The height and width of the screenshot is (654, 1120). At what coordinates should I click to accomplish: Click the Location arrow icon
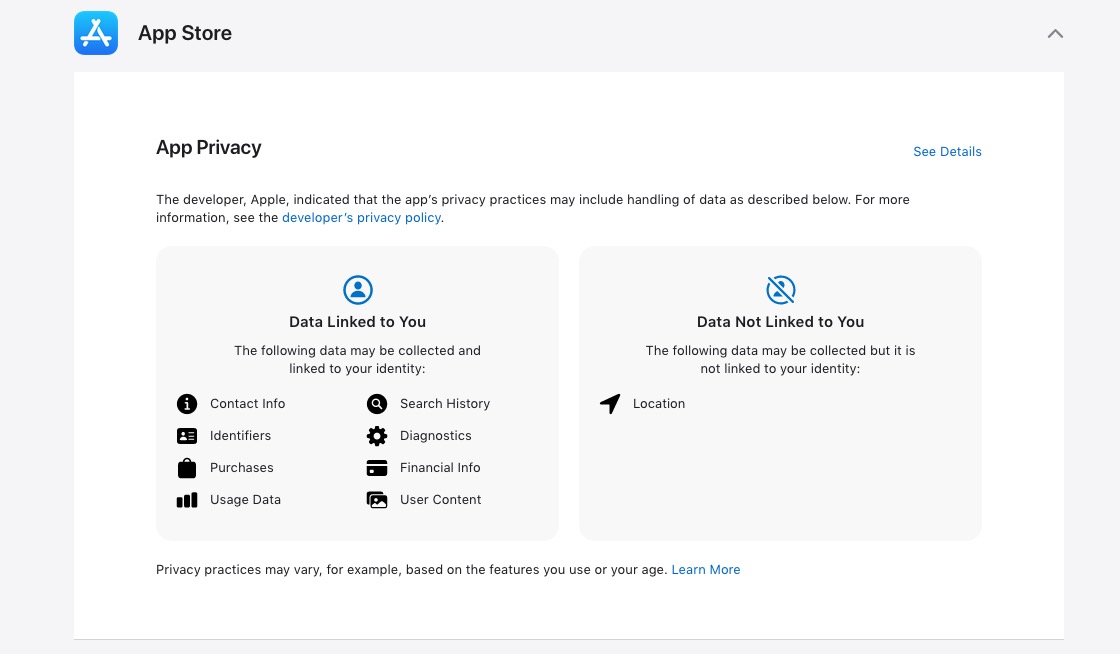(x=610, y=403)
